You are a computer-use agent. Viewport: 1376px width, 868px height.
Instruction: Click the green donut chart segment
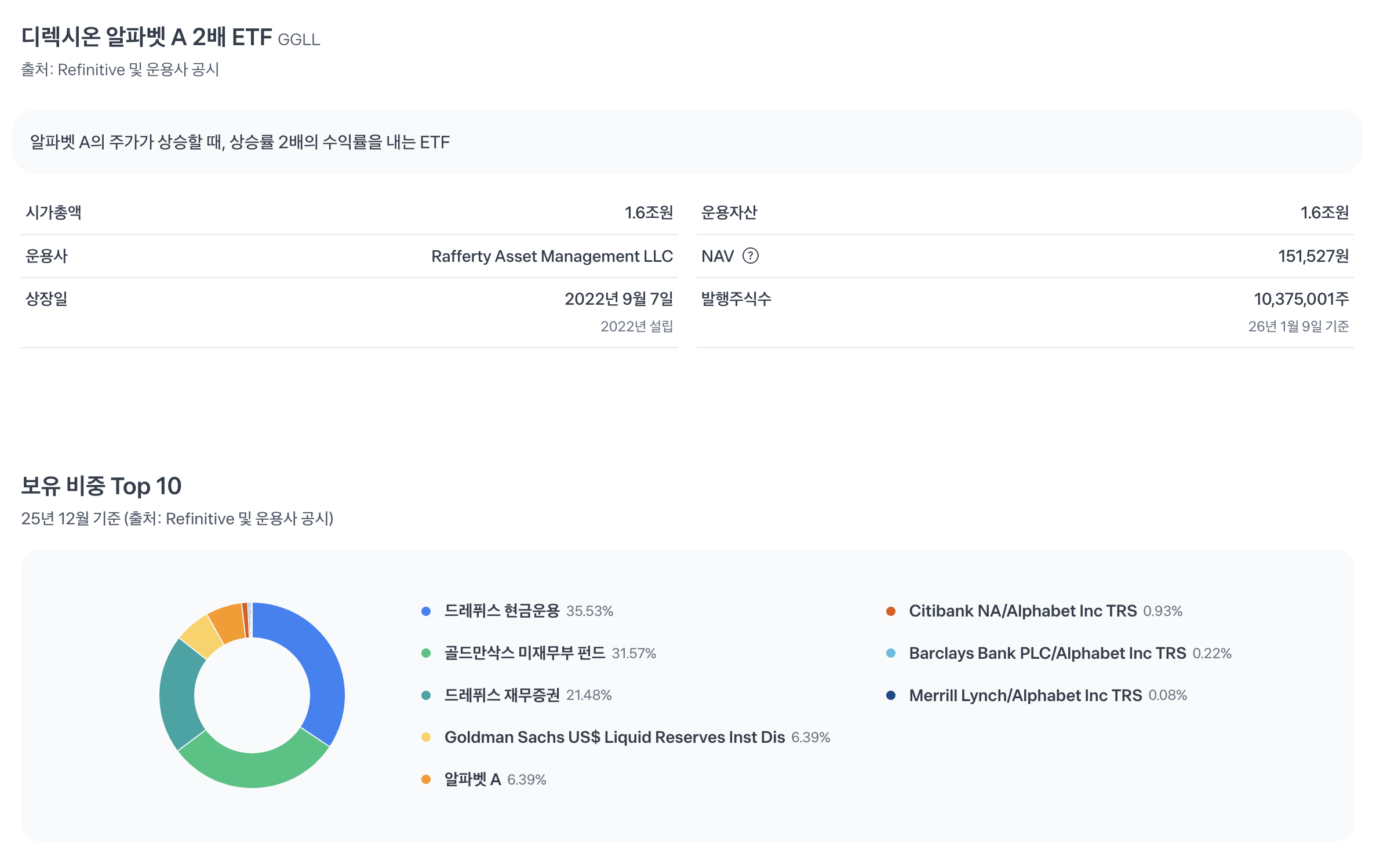[252, 769]
